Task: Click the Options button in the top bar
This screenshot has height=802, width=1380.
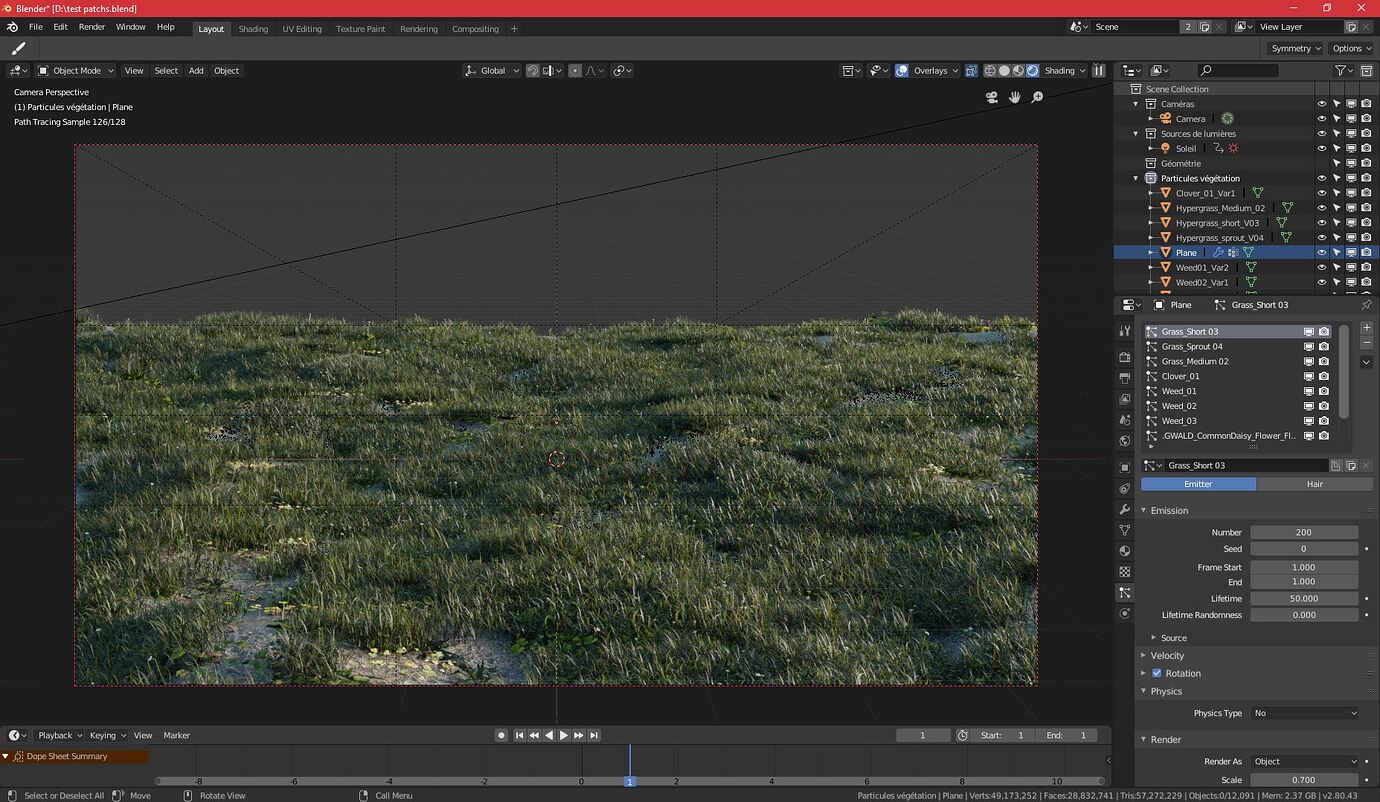Action: 1351,48
